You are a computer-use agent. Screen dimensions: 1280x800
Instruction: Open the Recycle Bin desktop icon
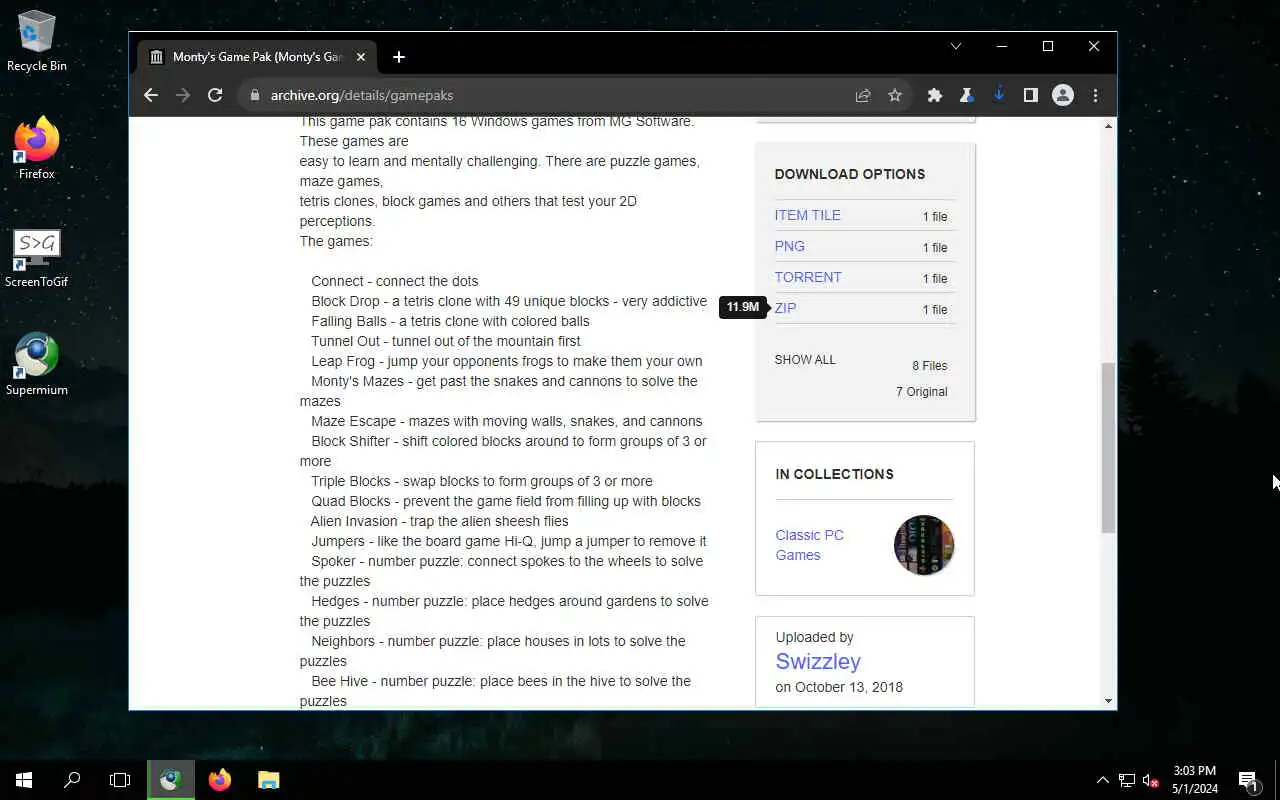(x=37, y=41)
